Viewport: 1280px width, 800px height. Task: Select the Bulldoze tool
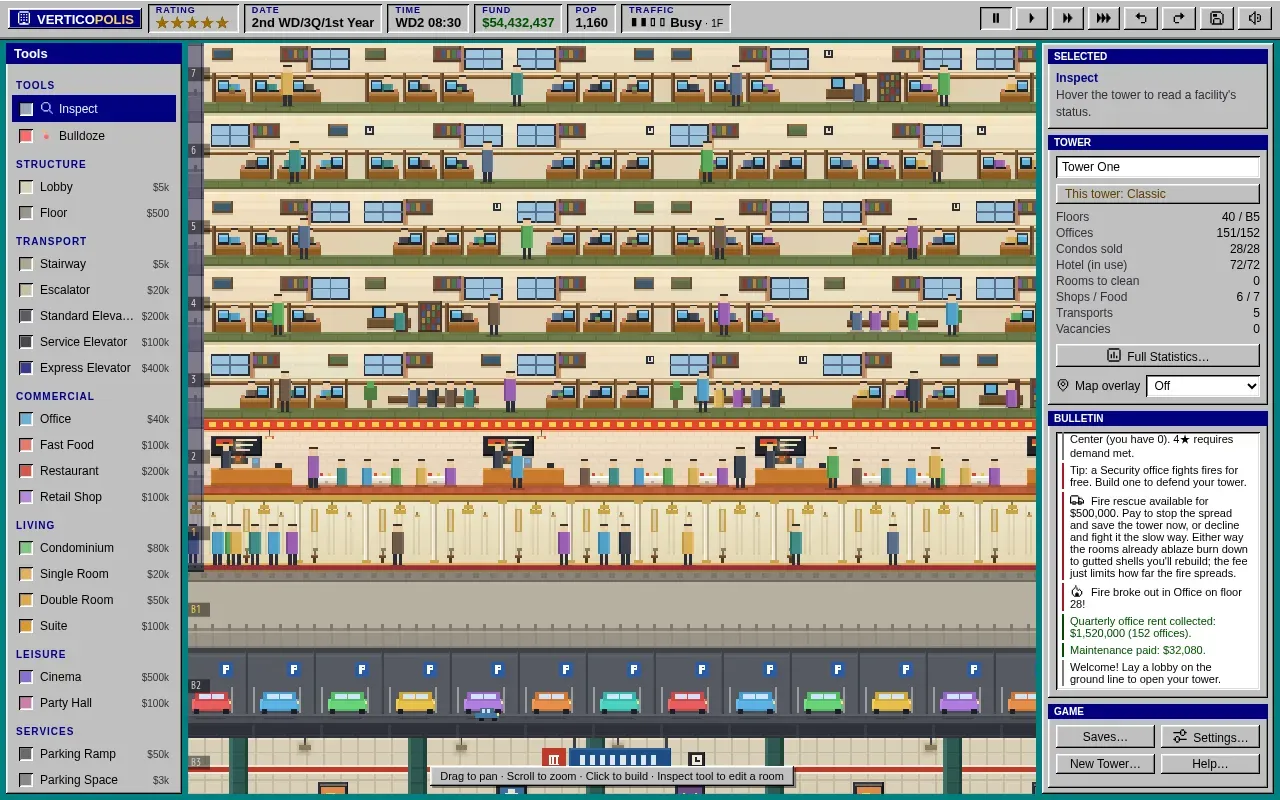tap(94, 136)
